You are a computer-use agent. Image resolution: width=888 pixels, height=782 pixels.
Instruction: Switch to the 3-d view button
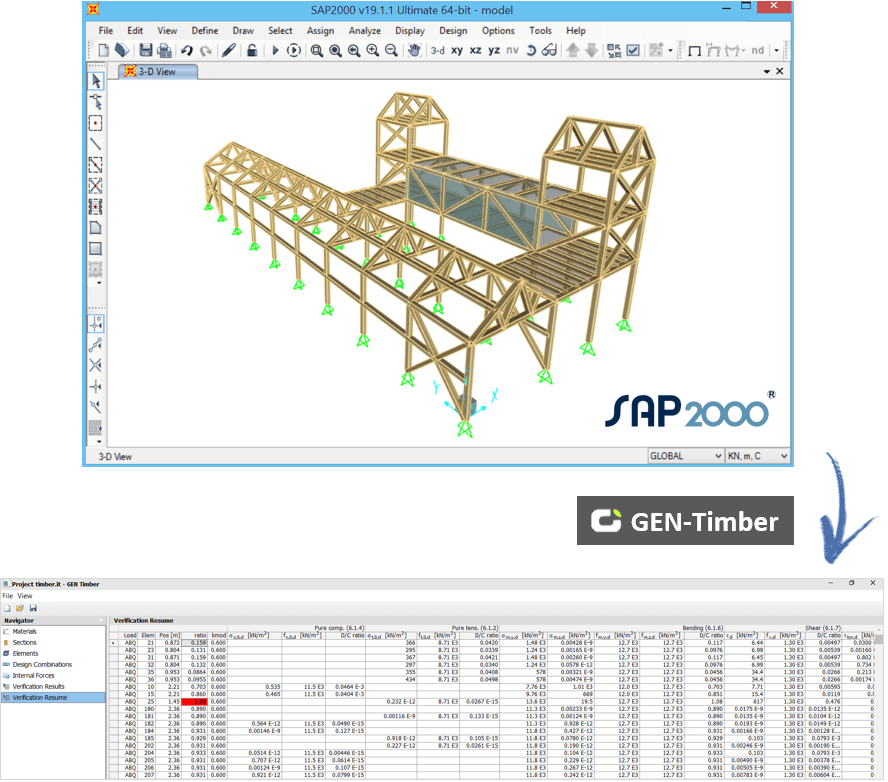point(437,50)
